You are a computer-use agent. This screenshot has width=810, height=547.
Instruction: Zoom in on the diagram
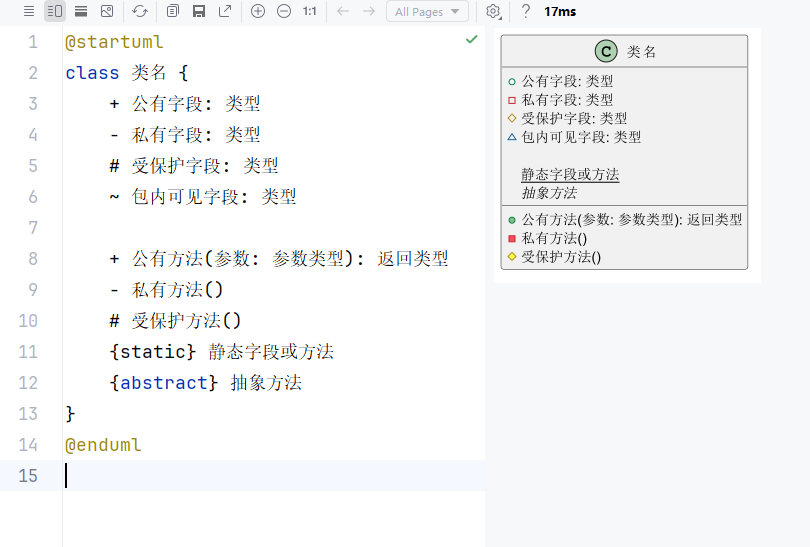click(258, 11)
